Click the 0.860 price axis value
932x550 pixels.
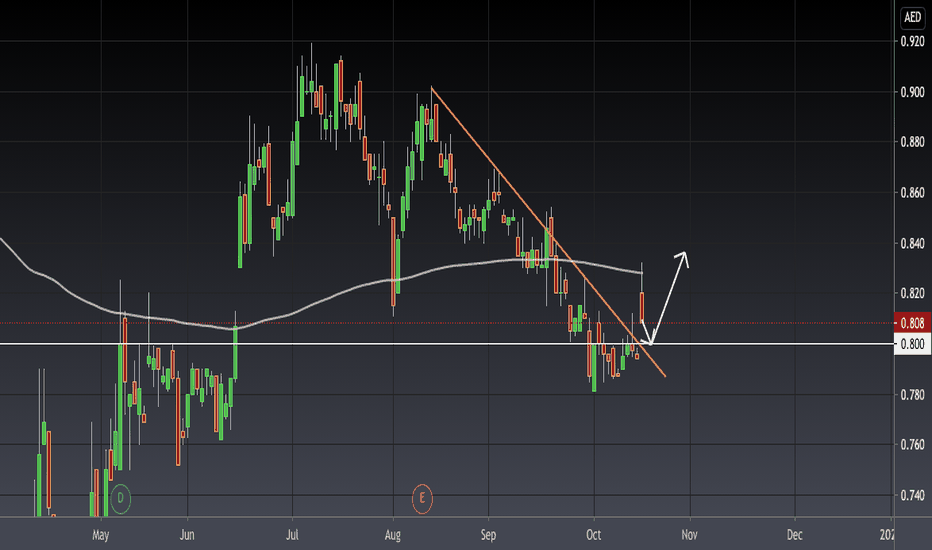point(912,193)
